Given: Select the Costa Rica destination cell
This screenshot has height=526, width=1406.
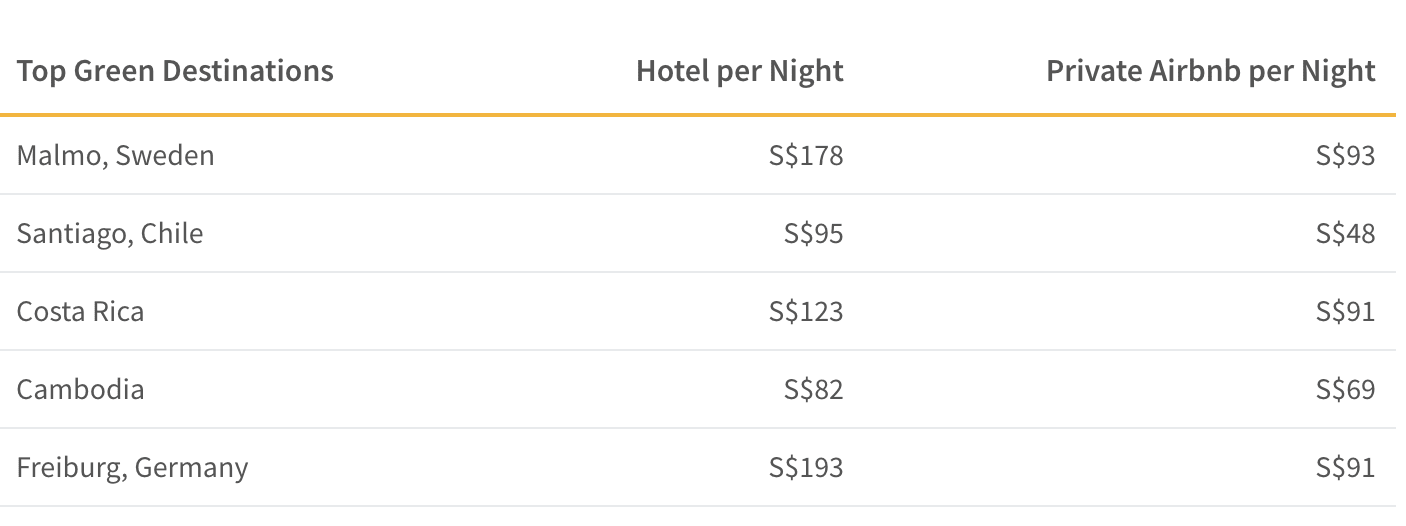Looking at the screenshot, I should (80, 312).
